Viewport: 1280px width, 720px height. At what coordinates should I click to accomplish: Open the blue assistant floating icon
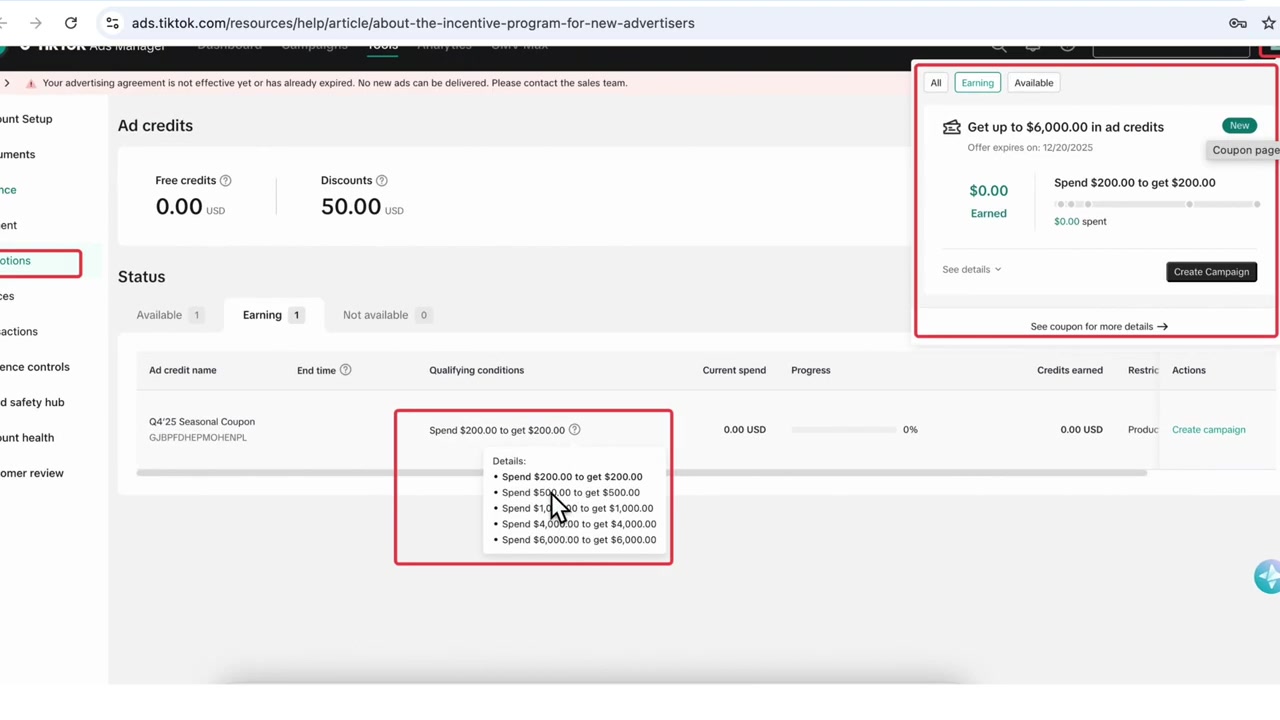[x=1267, y=577]
